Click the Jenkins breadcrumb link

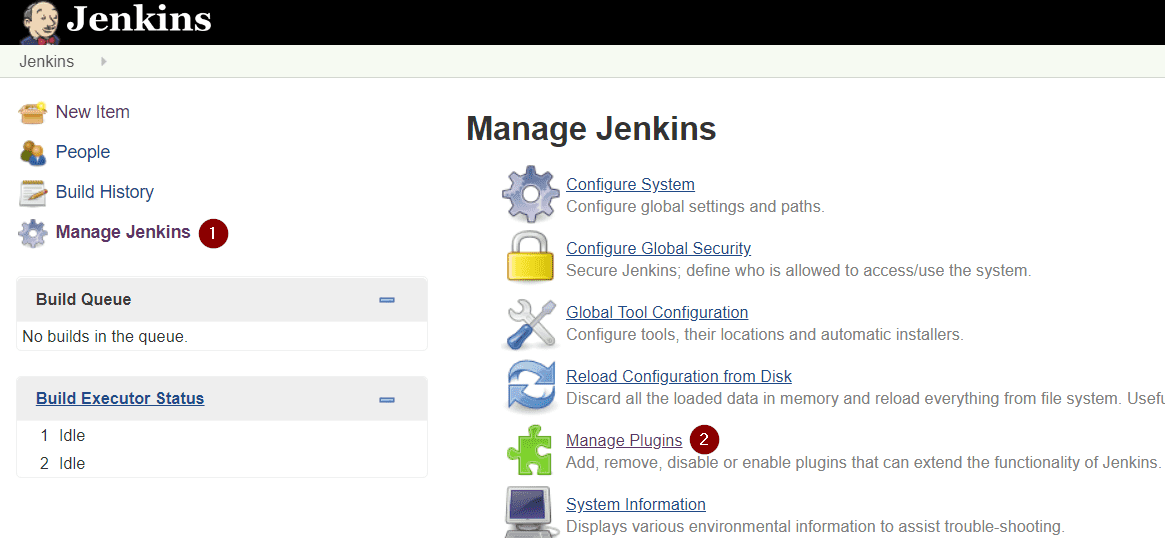click(47, 62)
